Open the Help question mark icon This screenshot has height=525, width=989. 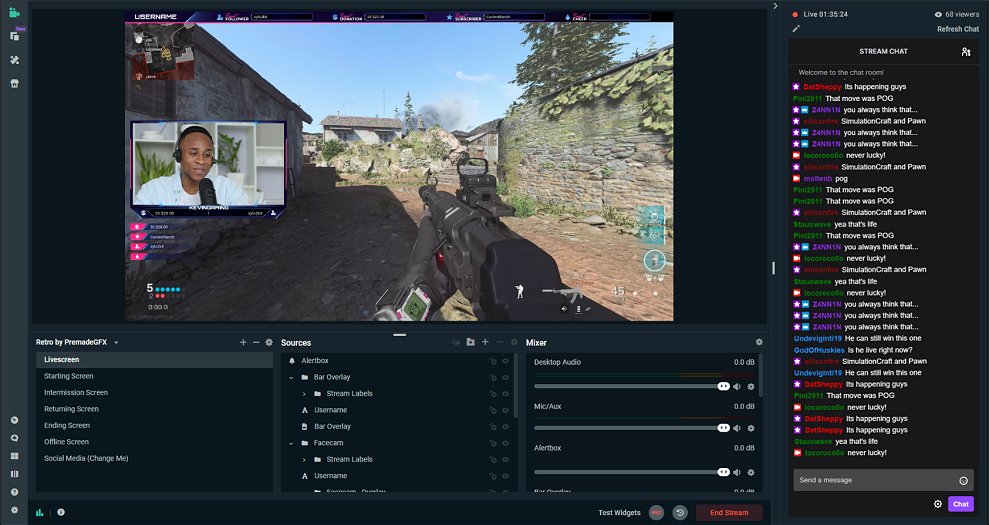coord(15,492)
